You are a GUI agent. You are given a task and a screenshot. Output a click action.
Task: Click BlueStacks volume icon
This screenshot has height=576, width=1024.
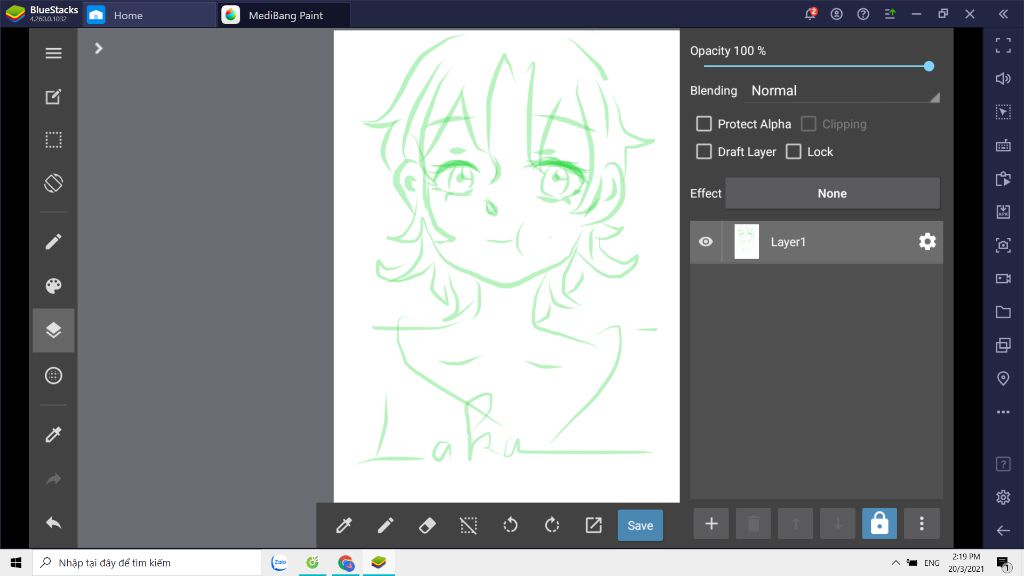click(1003, 78)
